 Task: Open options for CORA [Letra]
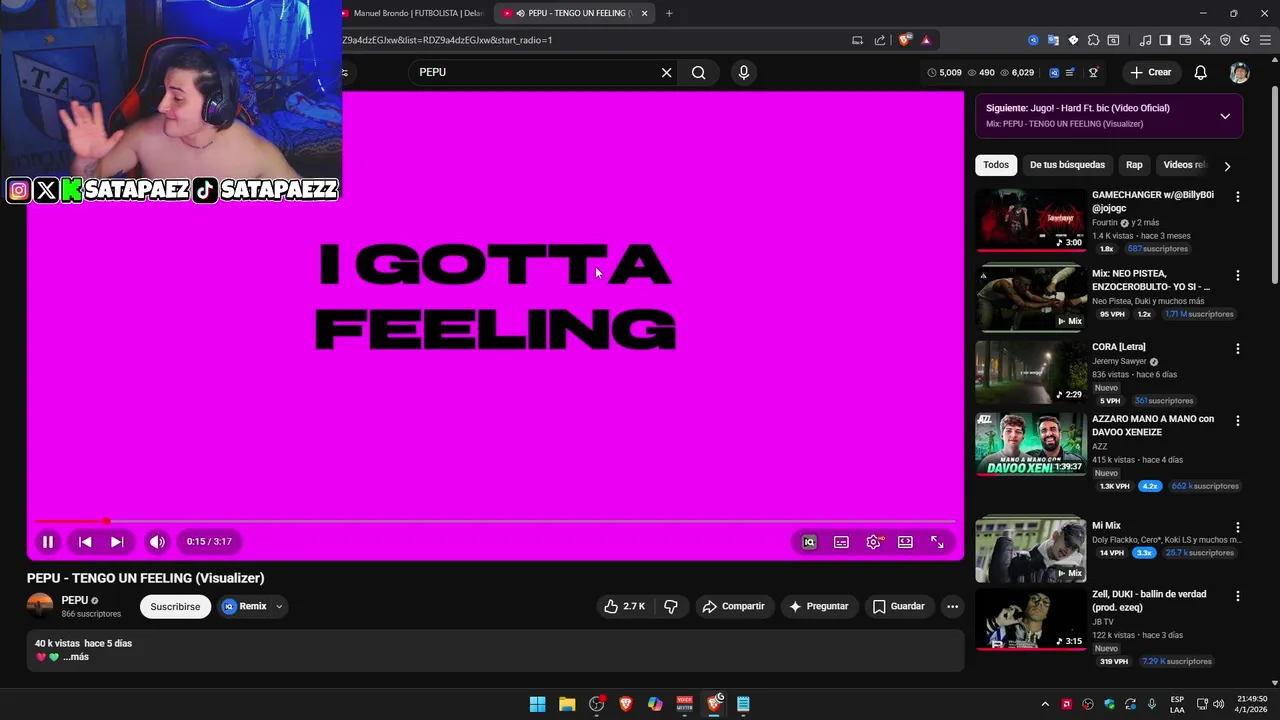1238,349
